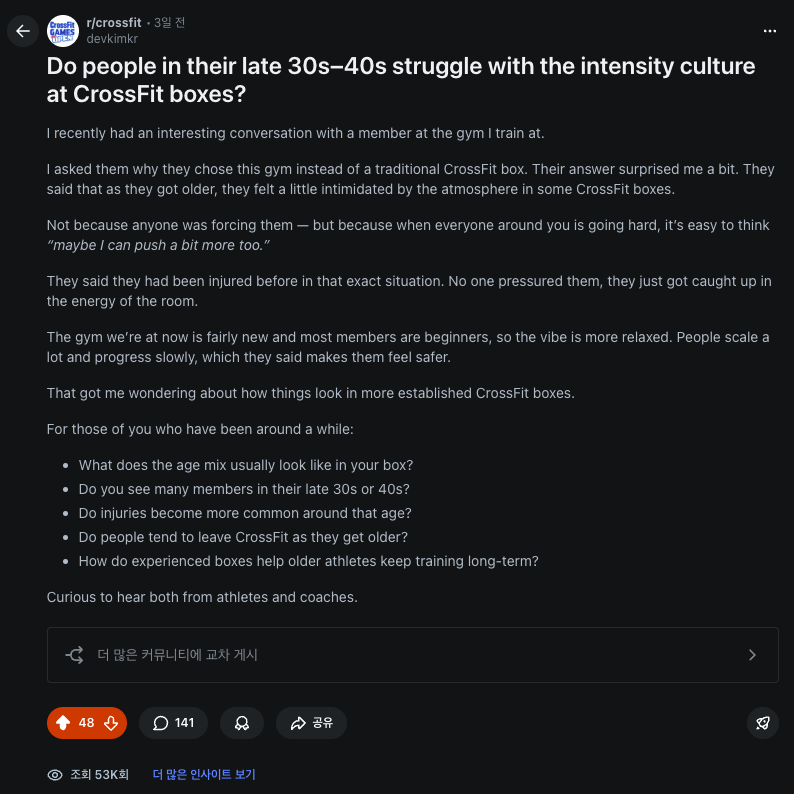
Task: Open the 141 comments
Action: coord(173,723)
